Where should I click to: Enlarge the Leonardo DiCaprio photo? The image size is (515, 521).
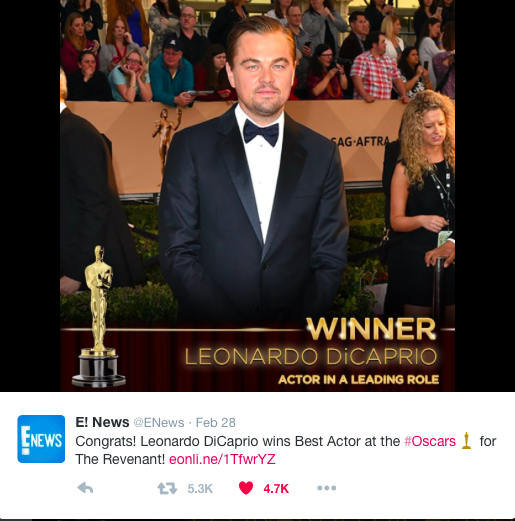coord(257,196)
